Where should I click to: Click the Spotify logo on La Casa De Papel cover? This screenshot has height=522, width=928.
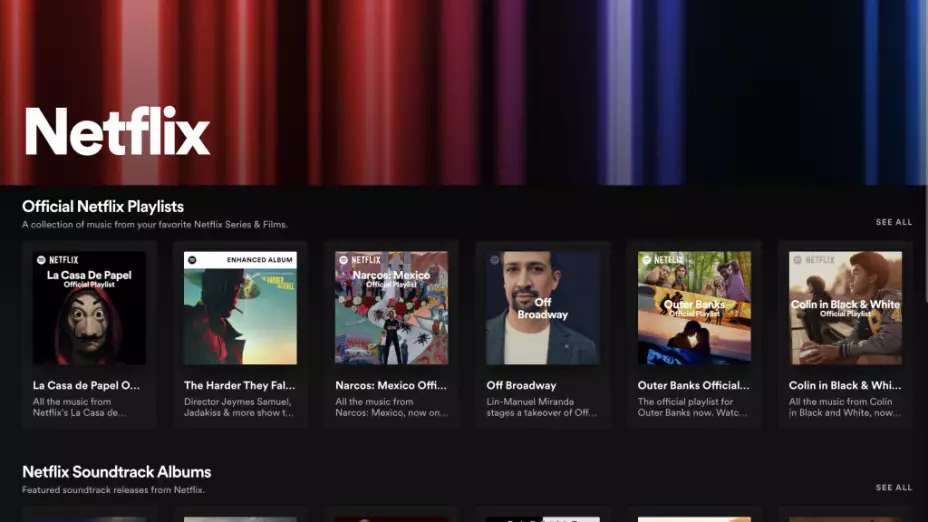[42, 260]
